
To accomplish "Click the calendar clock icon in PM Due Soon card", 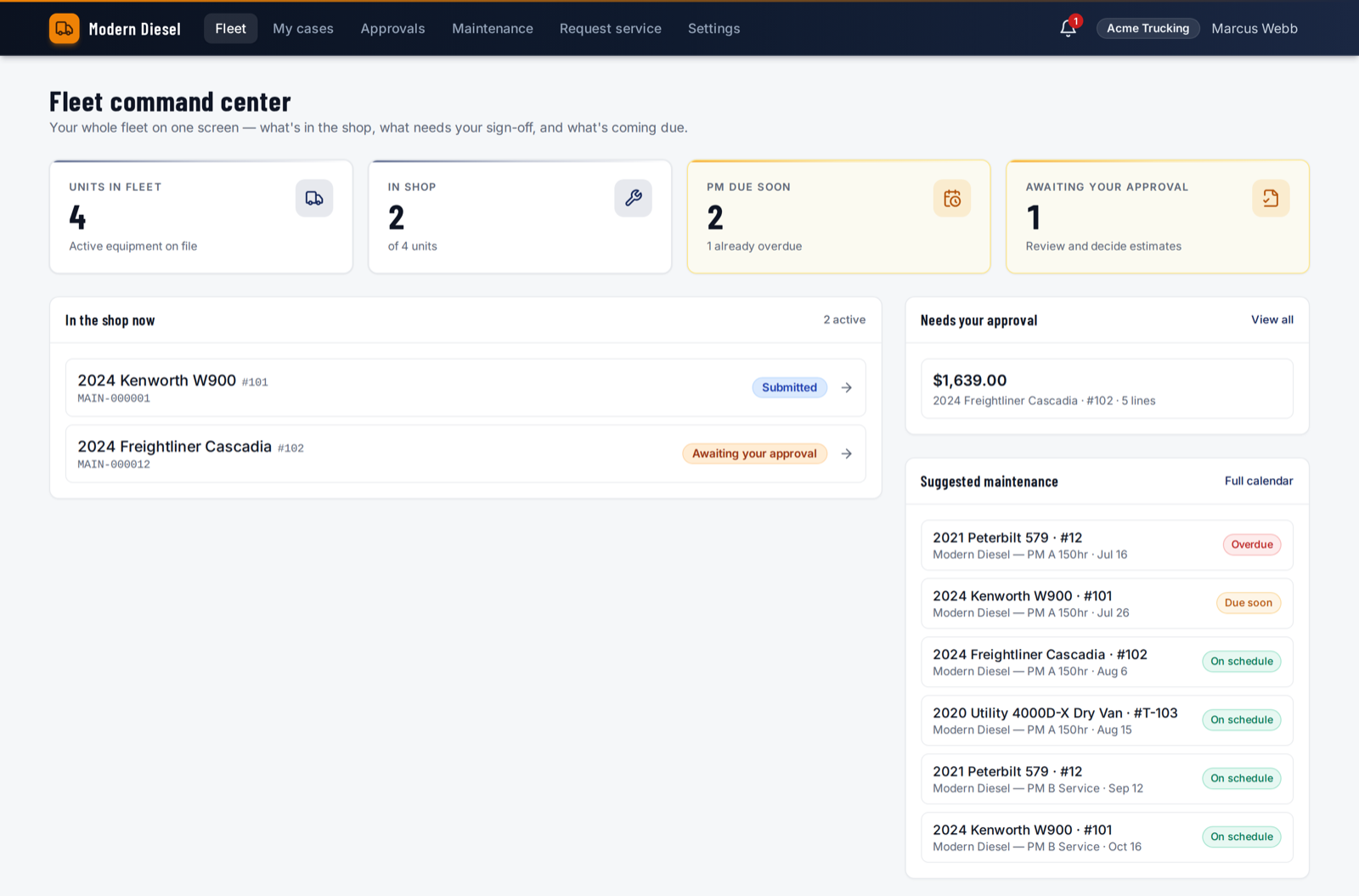I will (x=952, y=198).
